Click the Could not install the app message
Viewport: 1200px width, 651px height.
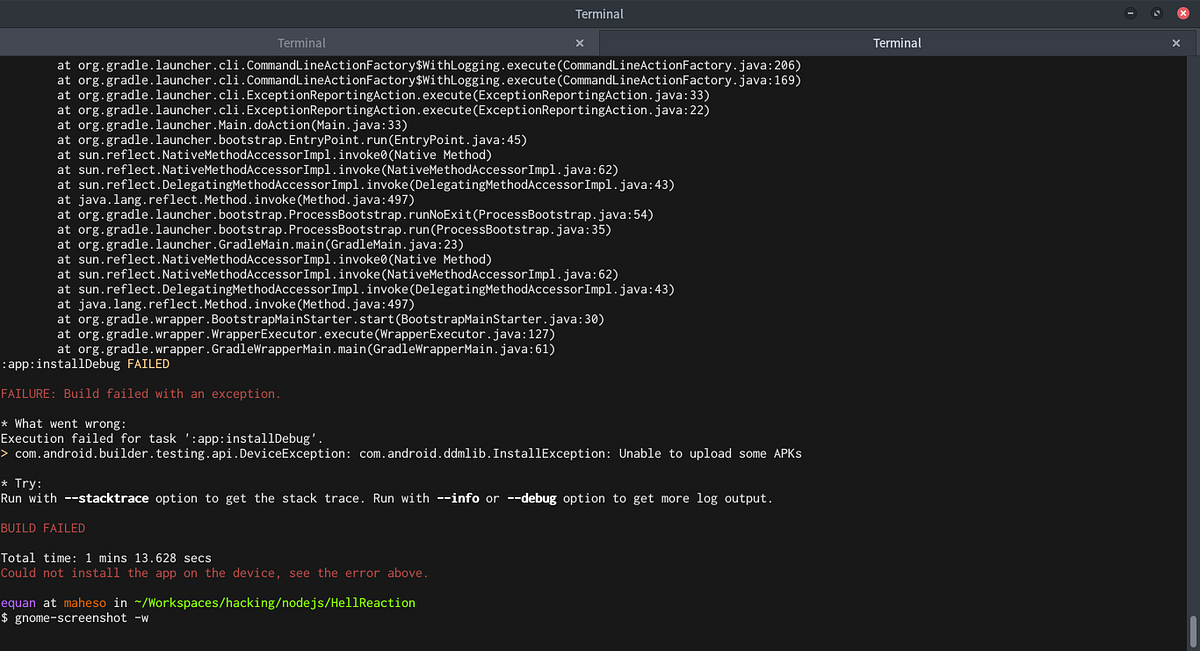pos(215,572)
